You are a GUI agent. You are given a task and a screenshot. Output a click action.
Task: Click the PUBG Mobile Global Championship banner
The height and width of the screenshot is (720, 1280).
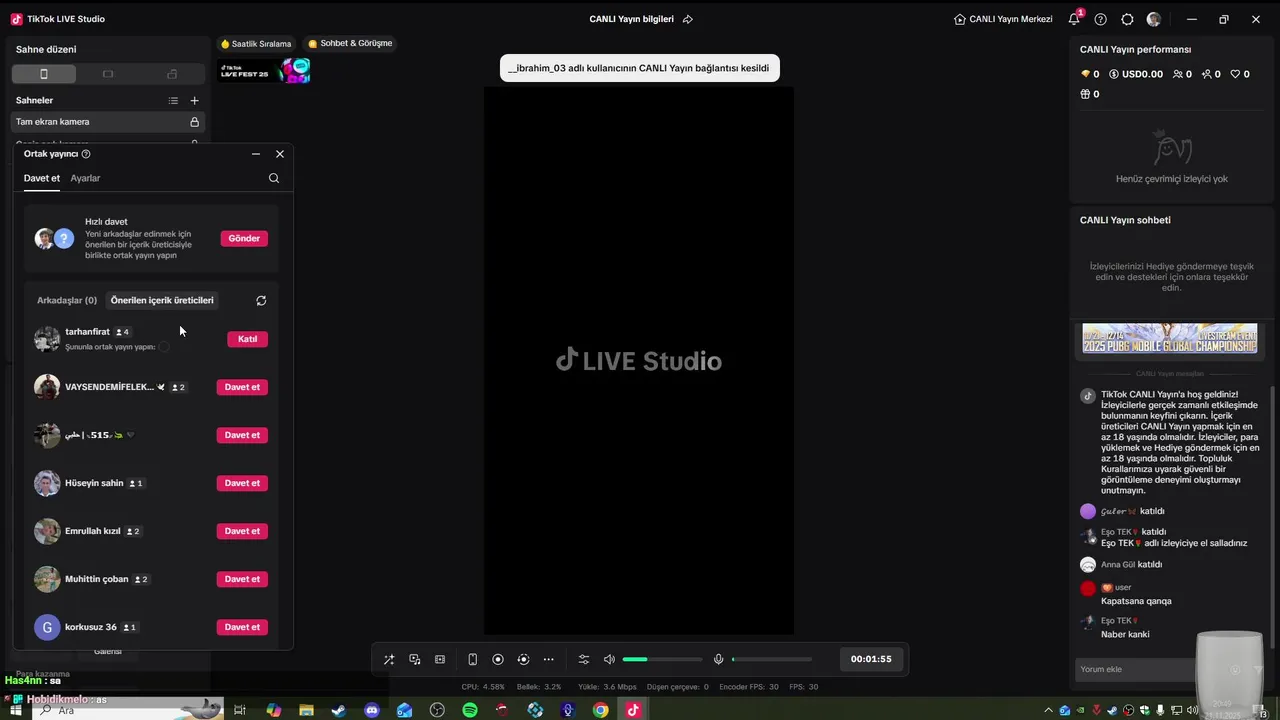[1170, 339]
